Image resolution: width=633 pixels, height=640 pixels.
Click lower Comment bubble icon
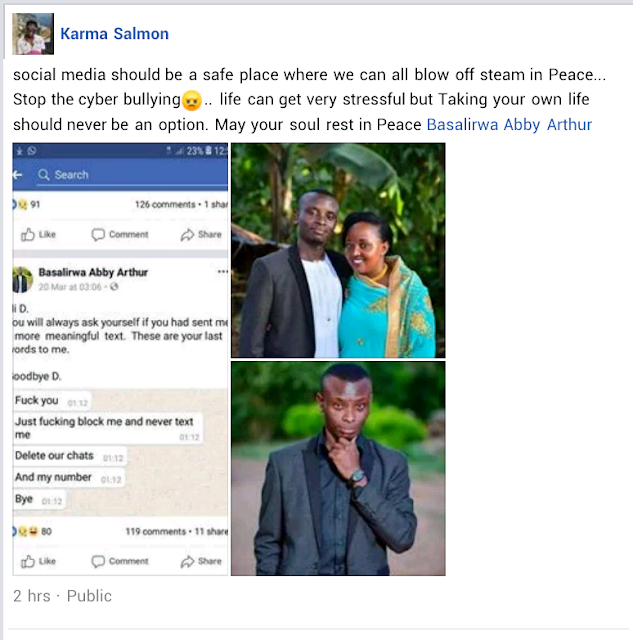pyautogui.click(x=98, y=562)
